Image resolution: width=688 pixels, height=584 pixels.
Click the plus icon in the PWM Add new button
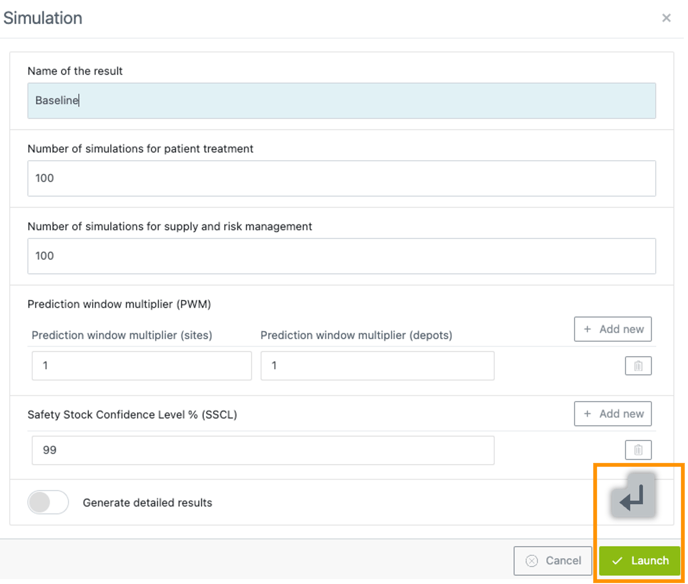click(x=588, y=329)
